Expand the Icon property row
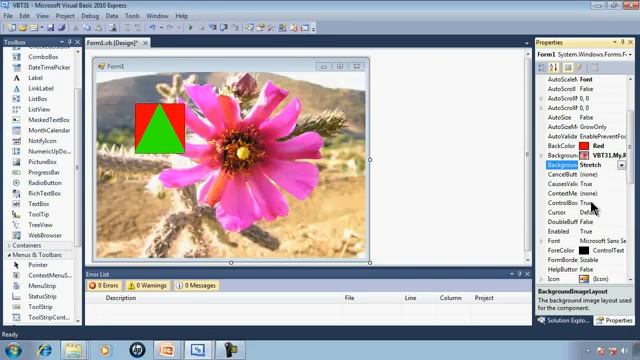 click(542, 279)
